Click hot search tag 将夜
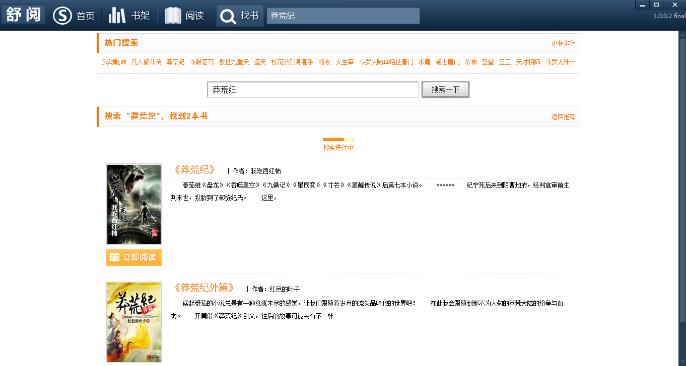This screenshot has width=686, height=366. (x=324, y=62)
